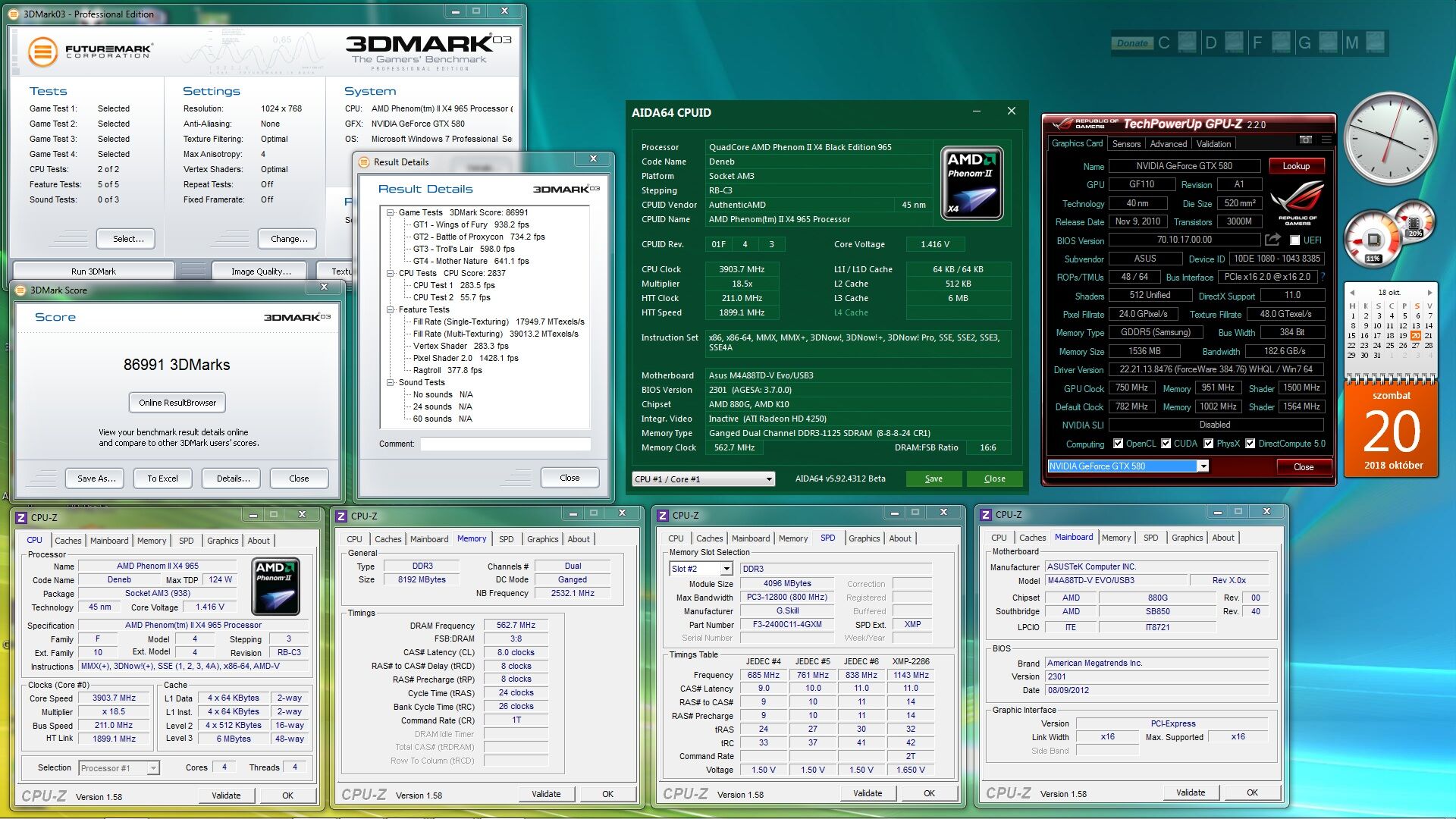Click the Comment input field in Result Details

(x=505, y=444)
